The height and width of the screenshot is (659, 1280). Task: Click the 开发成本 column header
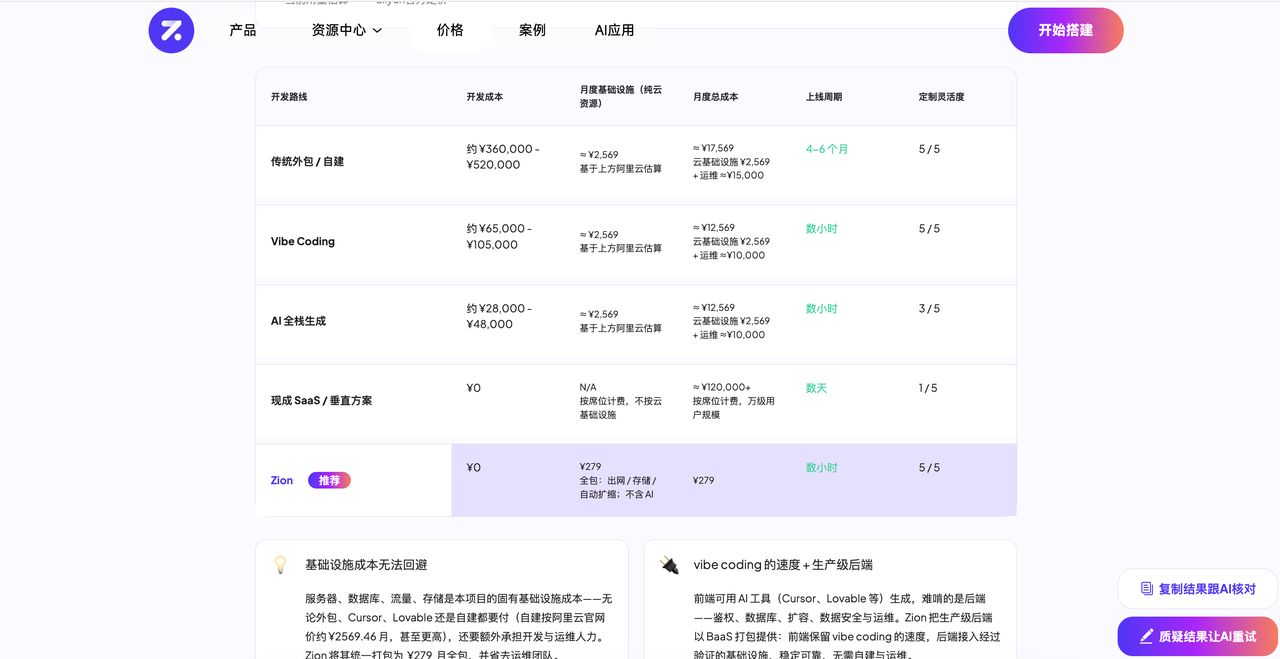point(484,97)
